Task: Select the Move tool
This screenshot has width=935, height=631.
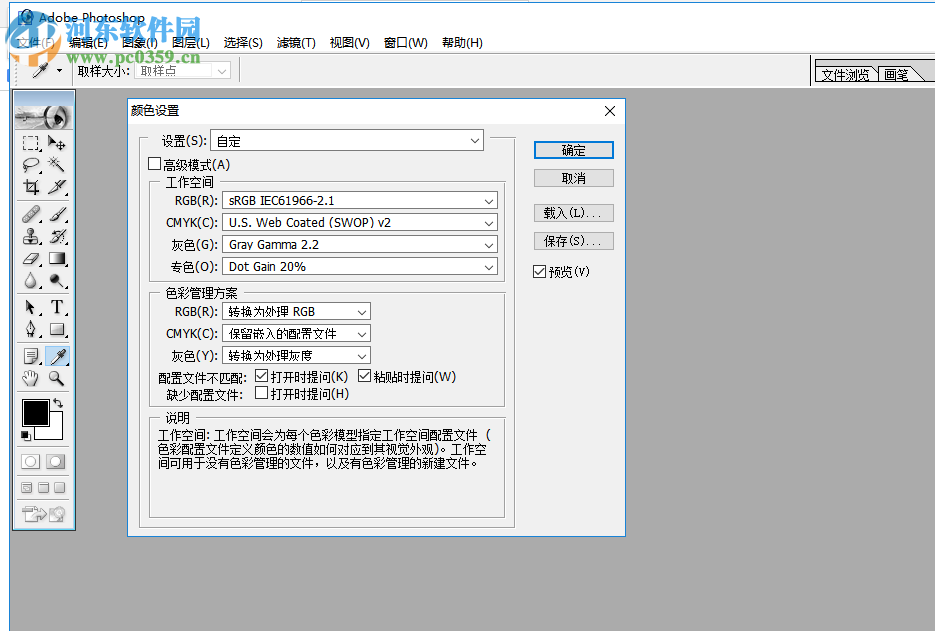Action: tap(57, 142)
